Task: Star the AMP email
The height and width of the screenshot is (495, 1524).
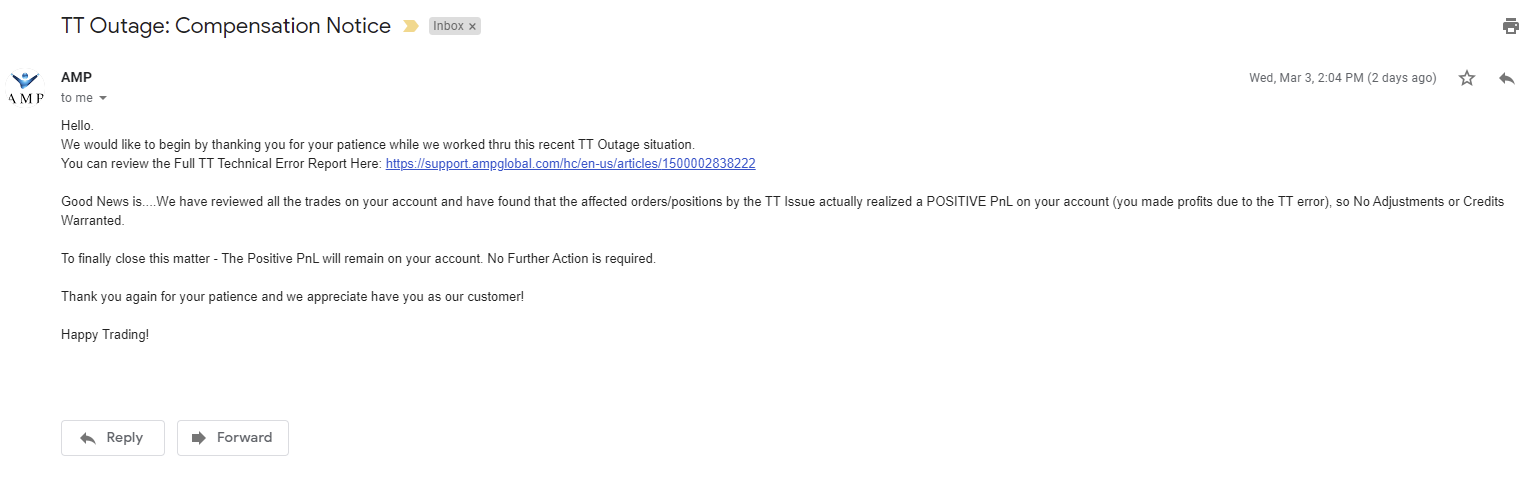Action: click(x=1467, y=78)
